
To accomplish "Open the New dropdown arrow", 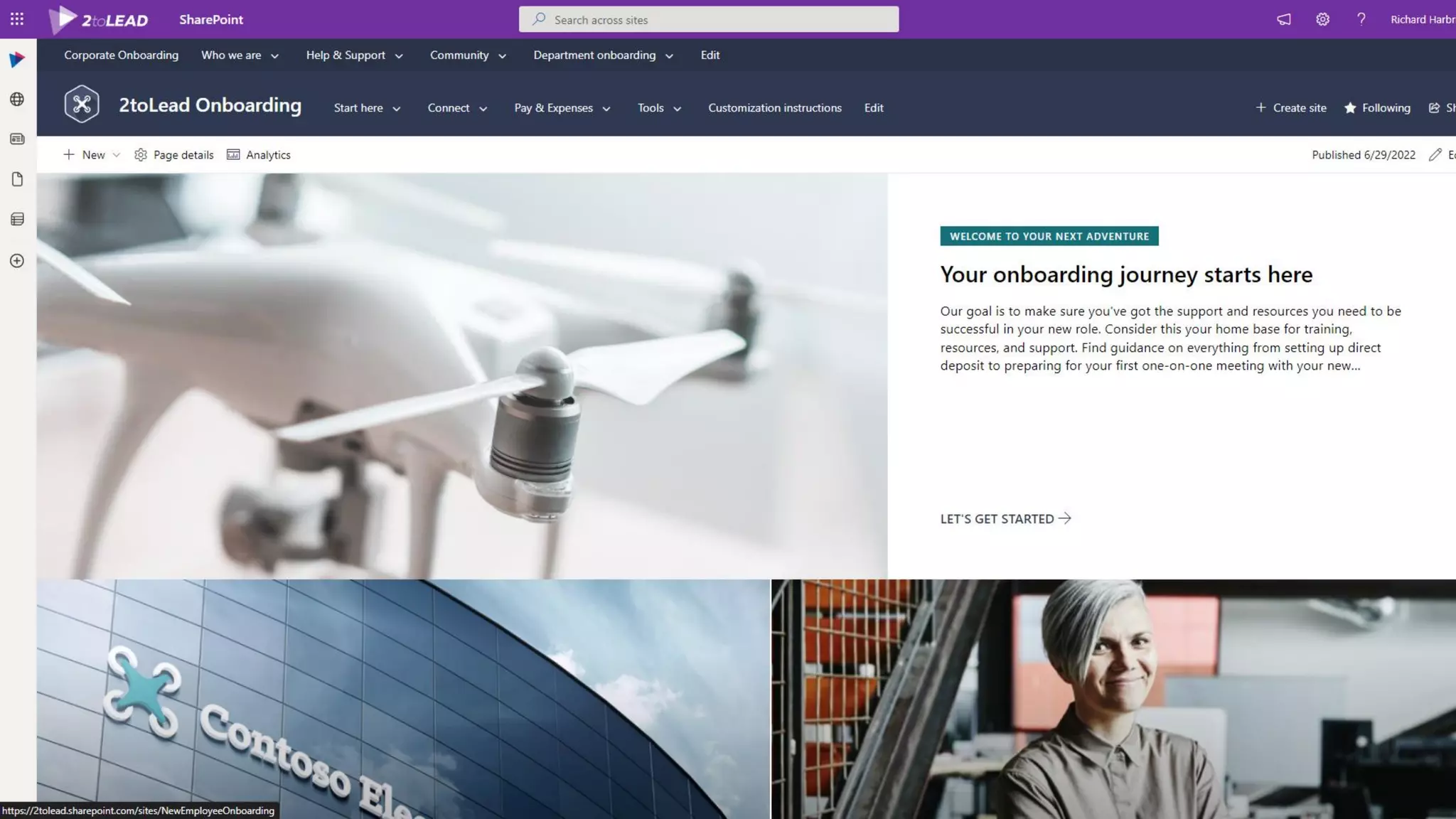I will pyautogui.click(x=117, y=155).
